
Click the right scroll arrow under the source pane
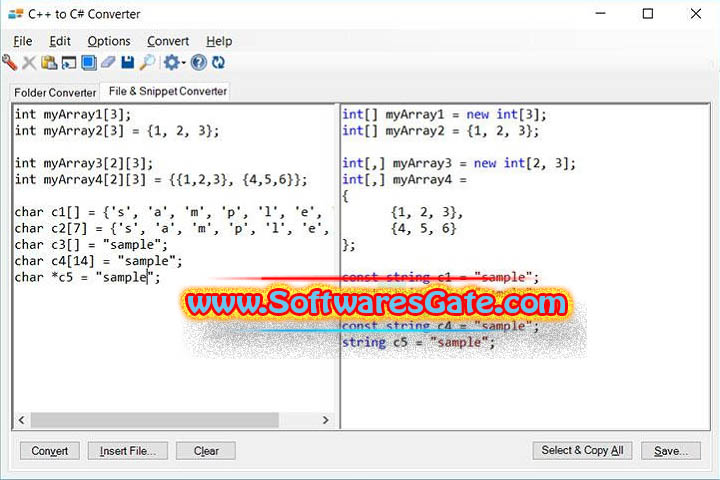point(325,420)
